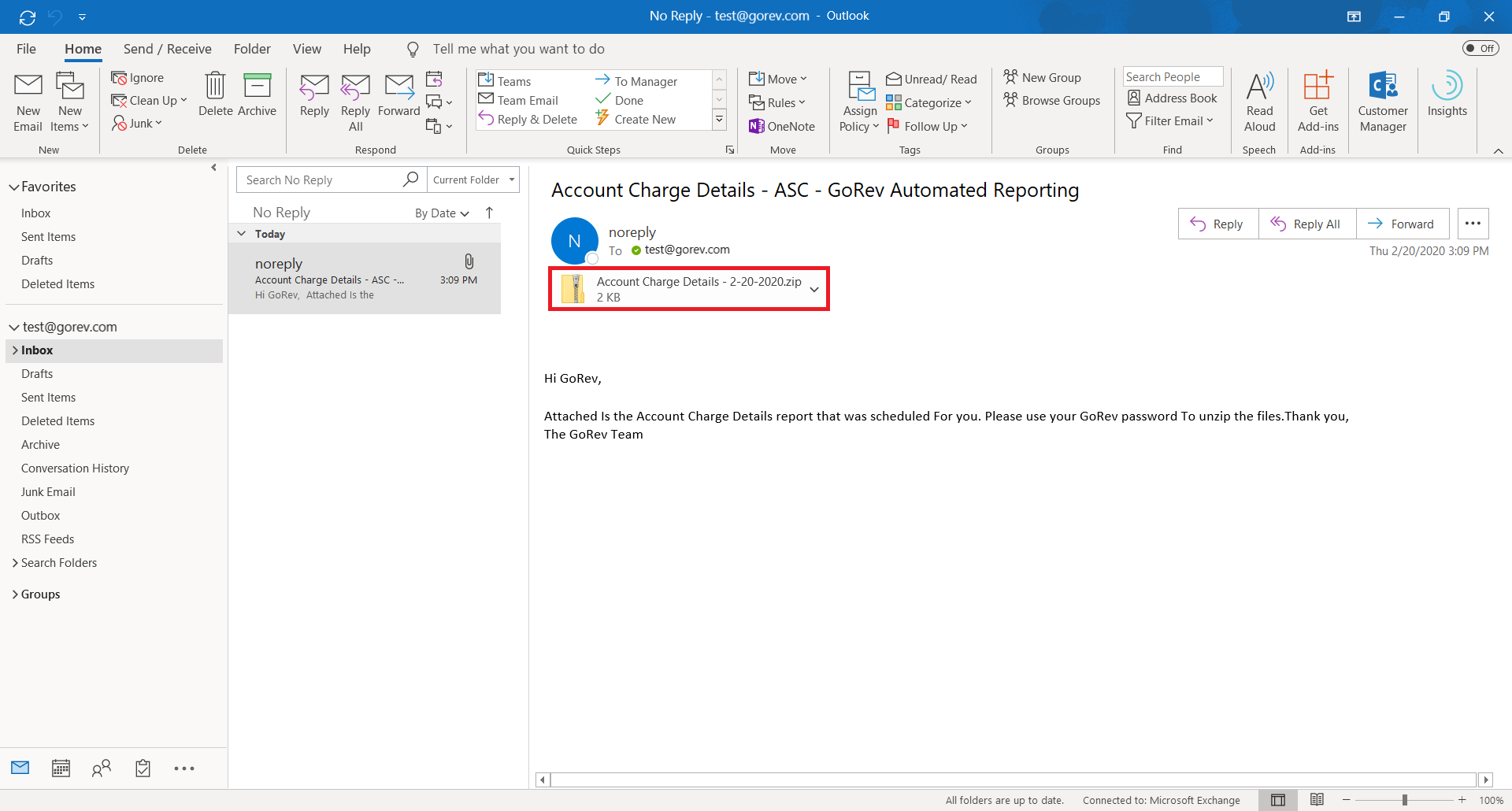Collapse the Favorites section
The height and width of the screenshot is (811, 1512).
point(13,187)
